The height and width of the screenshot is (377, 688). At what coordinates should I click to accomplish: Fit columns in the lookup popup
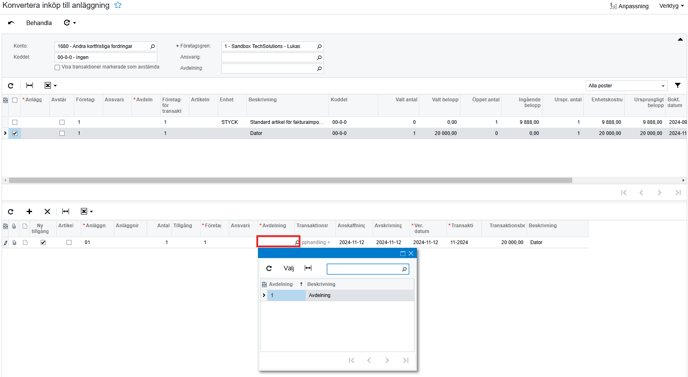[308, 268]
